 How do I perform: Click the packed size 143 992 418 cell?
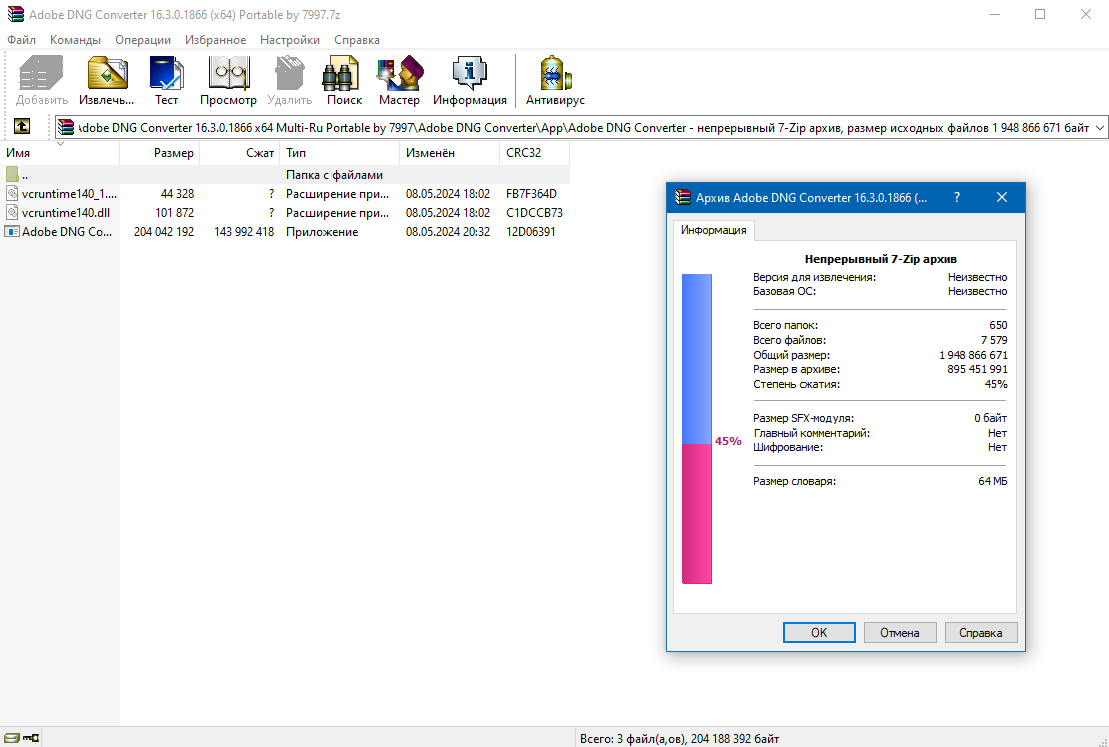point(244,231)
